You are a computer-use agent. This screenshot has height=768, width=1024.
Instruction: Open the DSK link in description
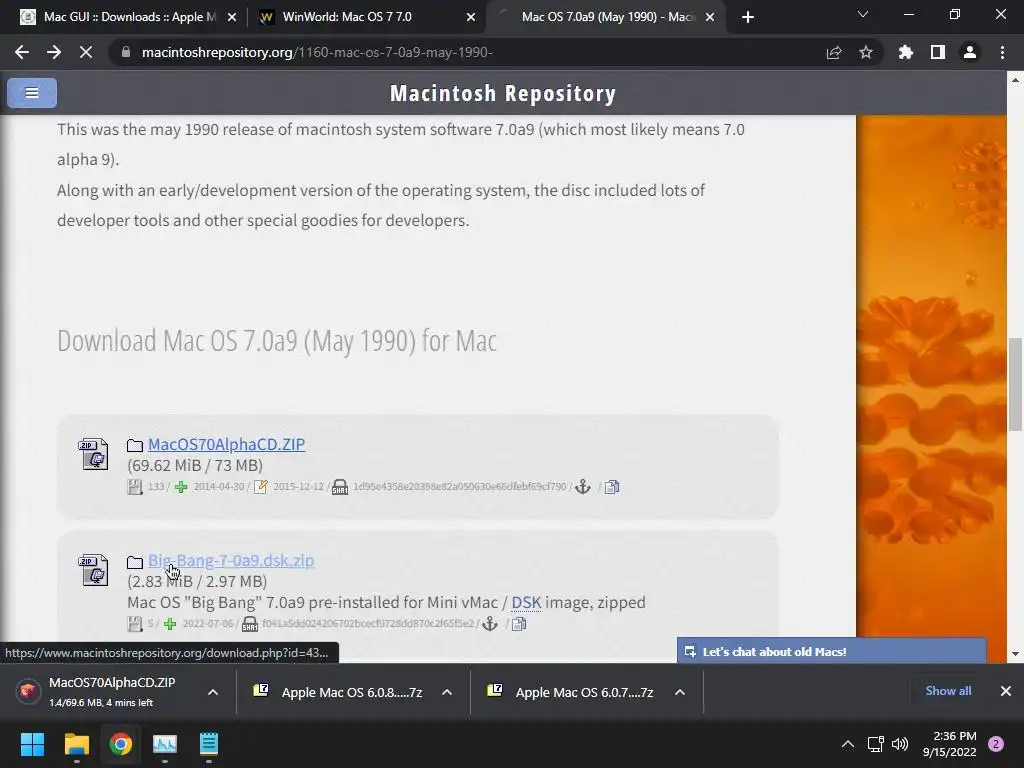(x=526, y=602)
